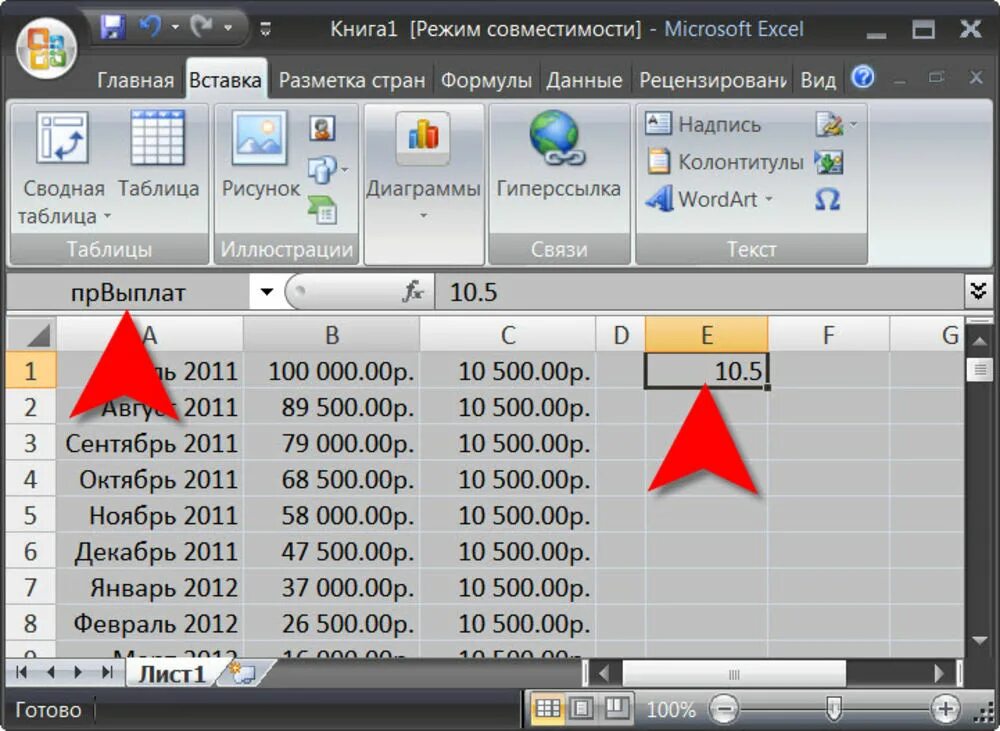Insert an object icon
Image resolution: width=1000 pixels, height=731 pixels.
tap(828, 162)
